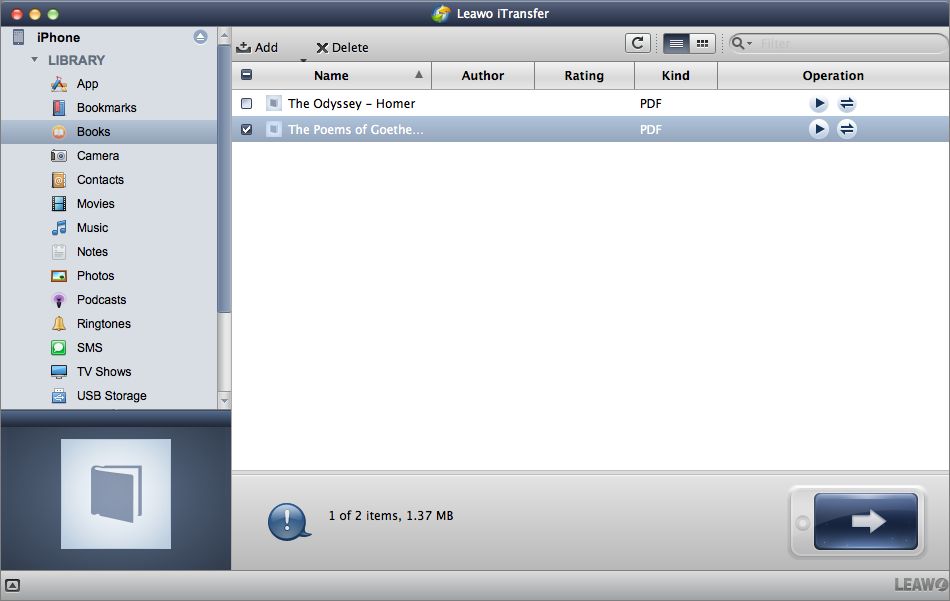950x601 pixels.
Task: Open the Add dropdown menu
Action: click(303, 59)
